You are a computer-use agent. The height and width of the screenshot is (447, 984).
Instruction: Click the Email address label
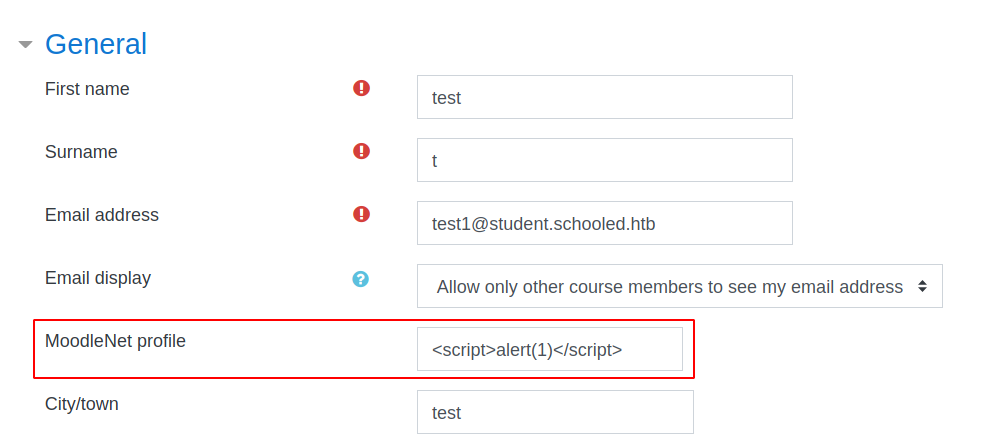click(x=102, y=215)
